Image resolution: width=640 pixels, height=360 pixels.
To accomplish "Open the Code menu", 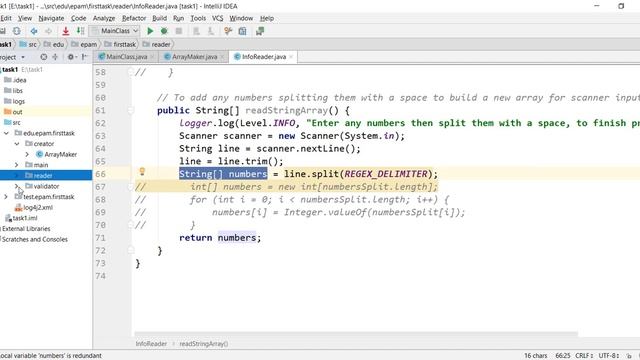I will pos(78,18).
